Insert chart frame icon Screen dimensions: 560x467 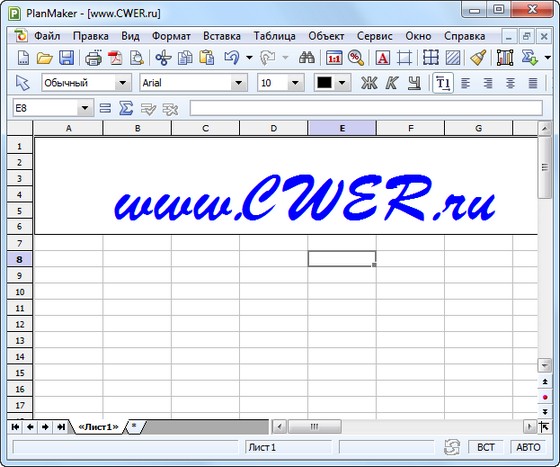click(x=505, y=58)
